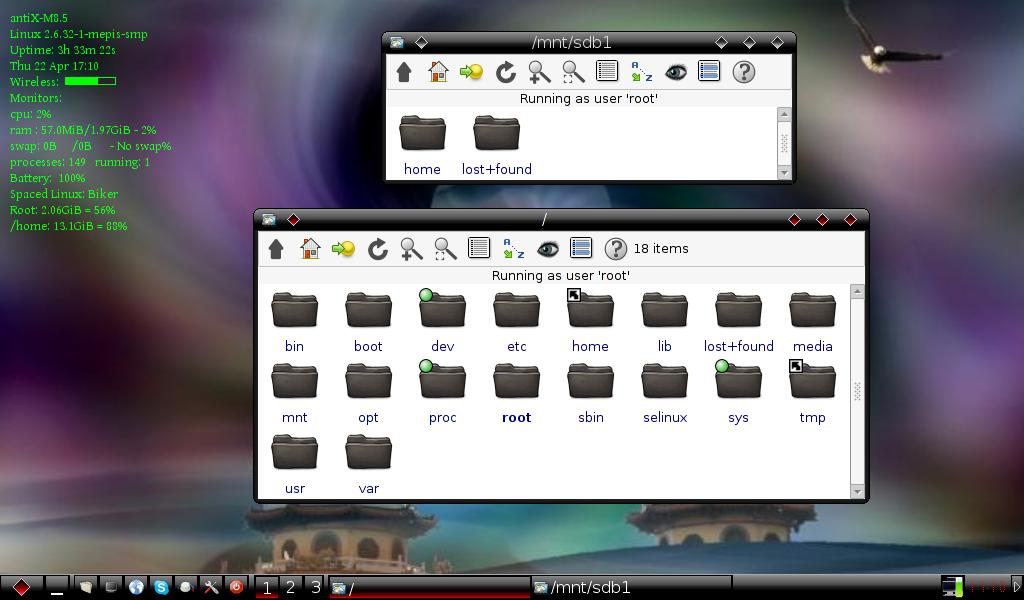The width and height of the screenshot is (1024, 600).
Task: Select the var folder
Action: coord(368,464)
